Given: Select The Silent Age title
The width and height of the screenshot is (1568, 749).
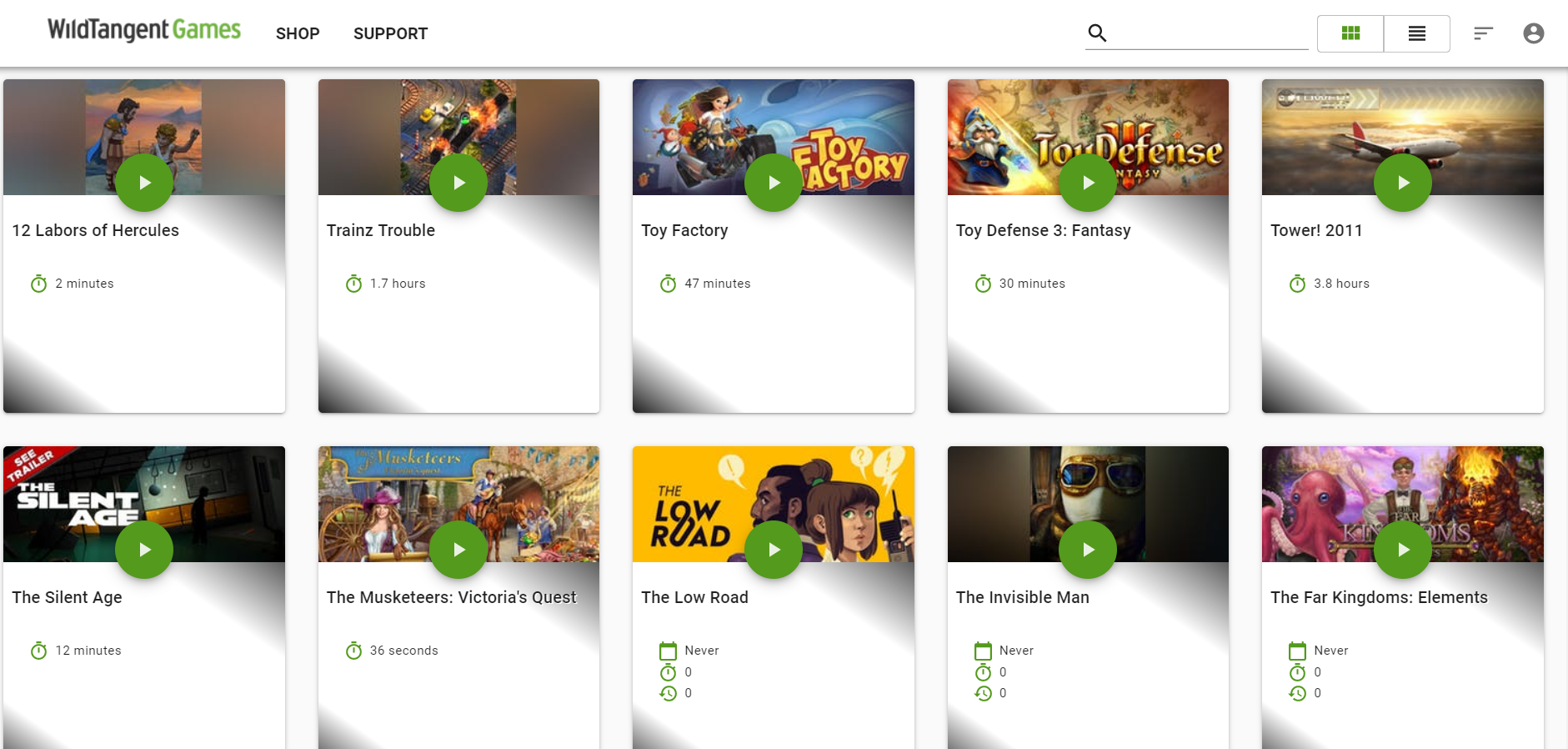Looking at the screenshot, I should coord(67,597).
